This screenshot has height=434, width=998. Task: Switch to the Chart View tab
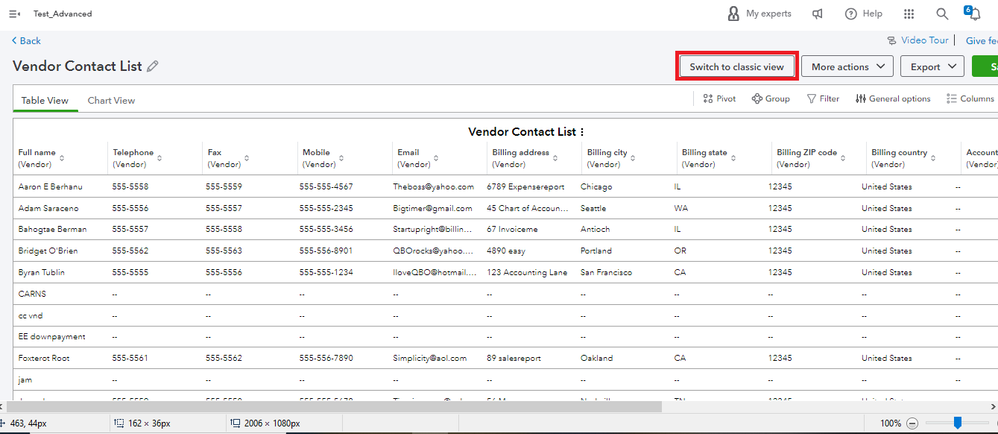(x=111, y=100)
